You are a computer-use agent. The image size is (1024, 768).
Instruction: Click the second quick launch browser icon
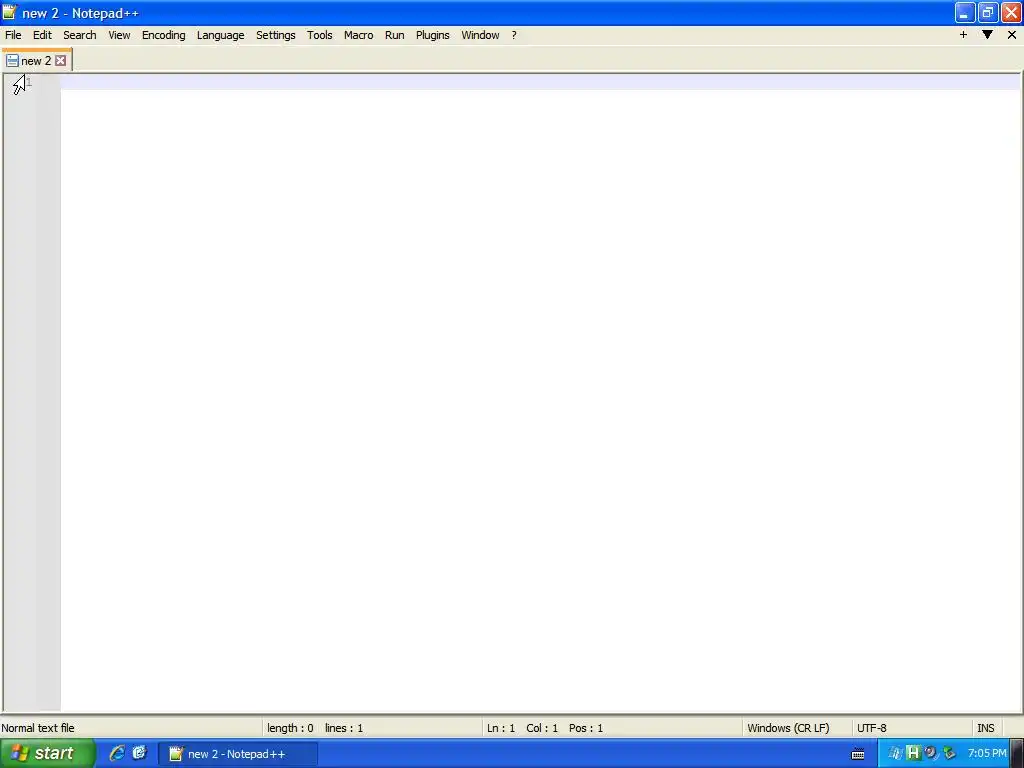(139, 753)
